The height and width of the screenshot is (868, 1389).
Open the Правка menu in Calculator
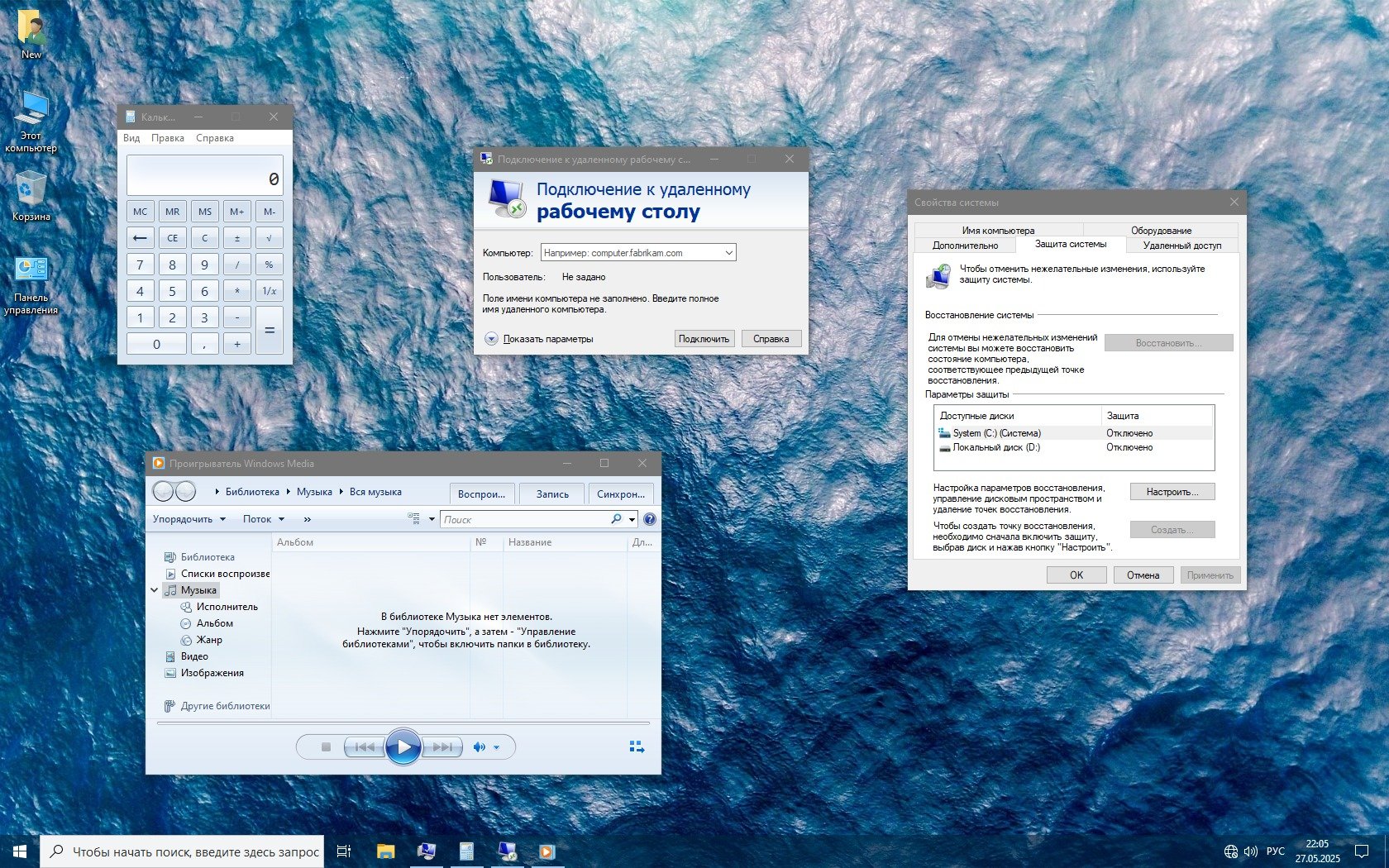click(x=168, y=138)
